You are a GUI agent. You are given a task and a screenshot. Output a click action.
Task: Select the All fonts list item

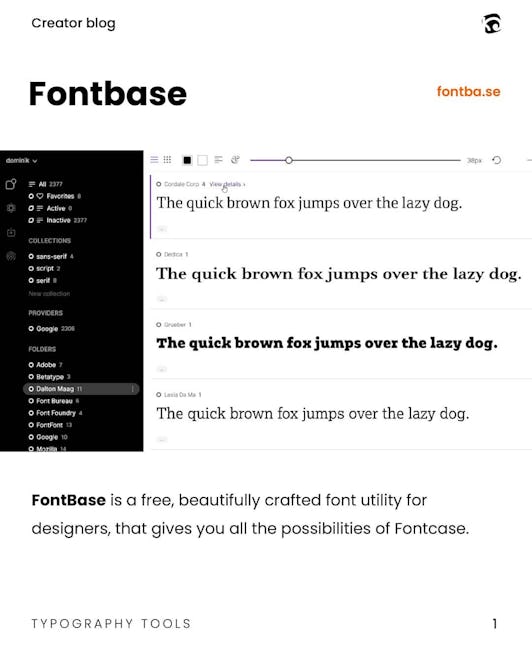pyautogui.click(x=46, y=184)
